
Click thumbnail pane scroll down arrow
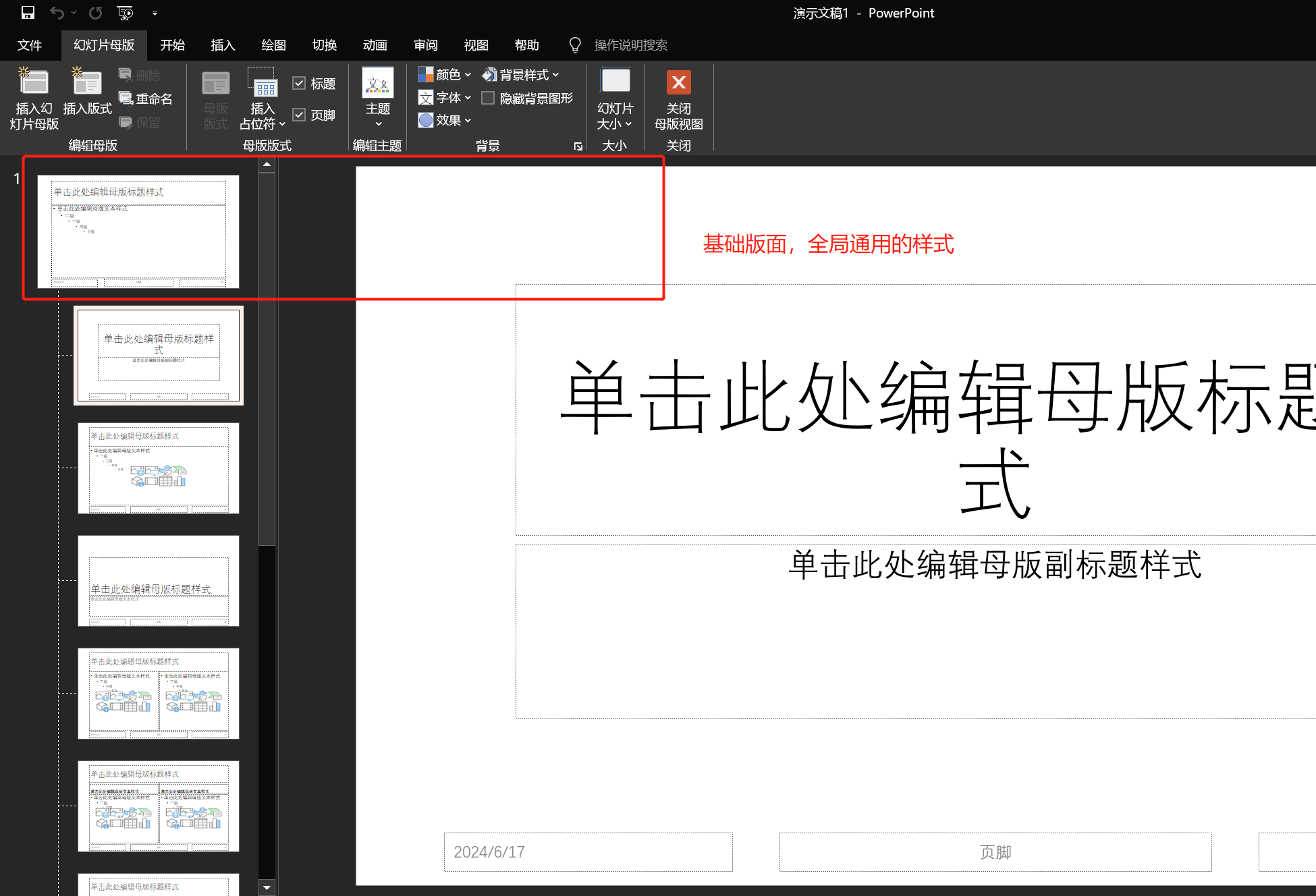(x=267, y=887)
